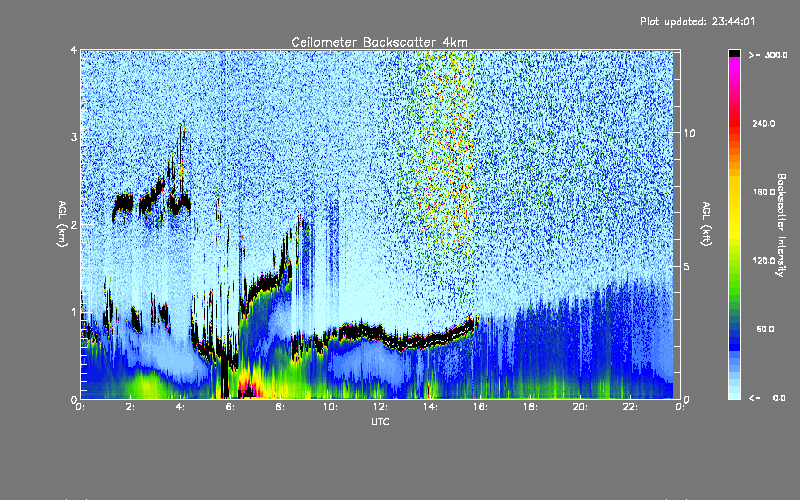Click the 'AGL (km)' left axis label
The height and width of the screenshot is (500, 800).
click(62, 224)
